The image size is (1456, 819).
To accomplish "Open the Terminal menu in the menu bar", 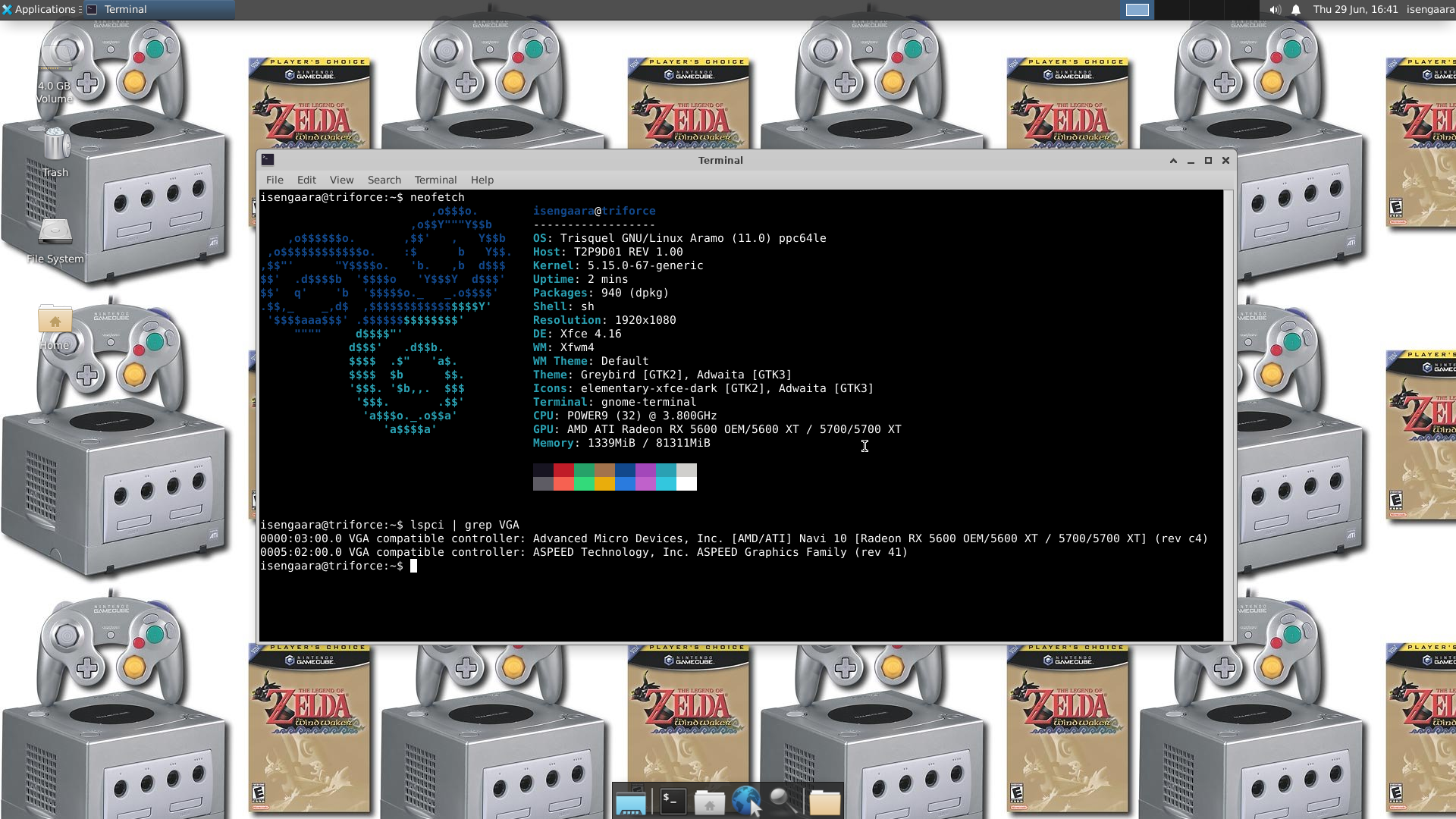I will point(435,180).
